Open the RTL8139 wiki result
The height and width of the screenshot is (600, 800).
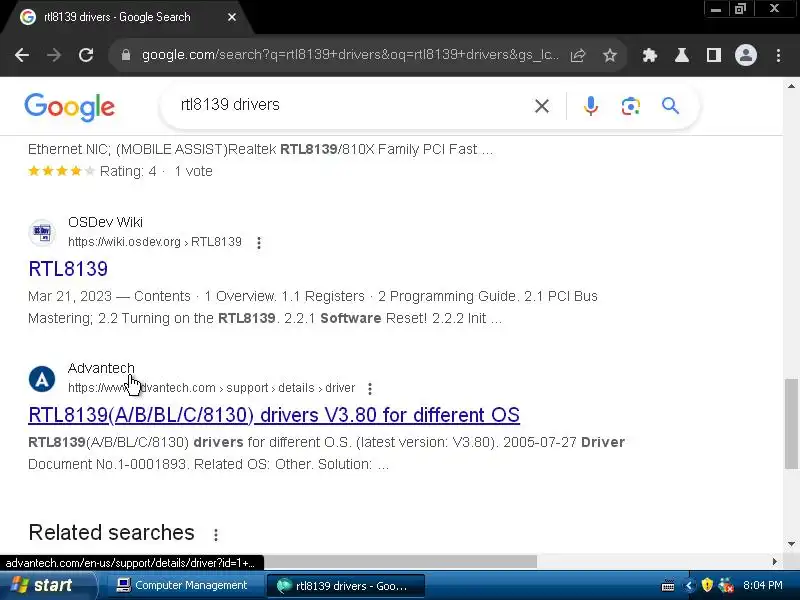68,269
